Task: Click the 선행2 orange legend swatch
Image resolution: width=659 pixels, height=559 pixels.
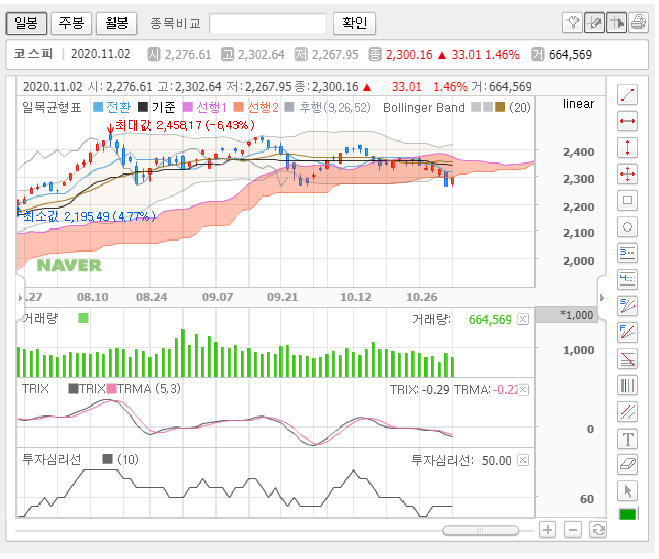Action: click(x=239, y=107)
